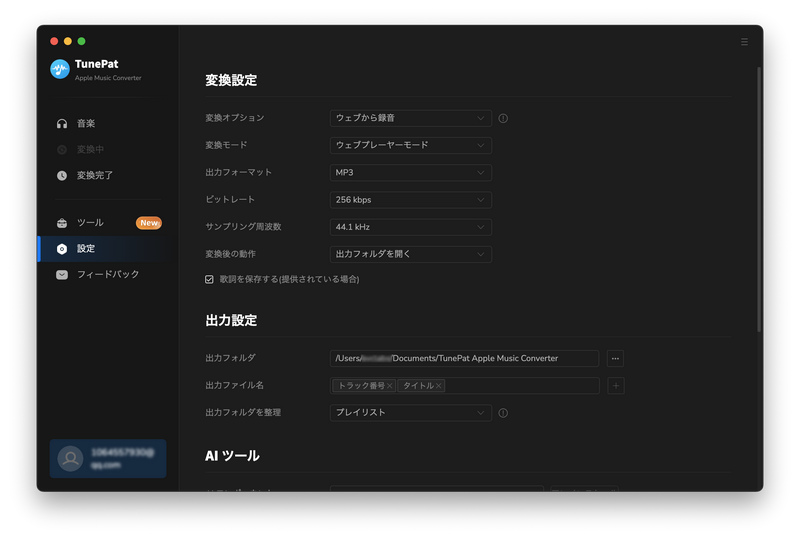
Task: Click the AI ツール heading
Action: [232, 456]
